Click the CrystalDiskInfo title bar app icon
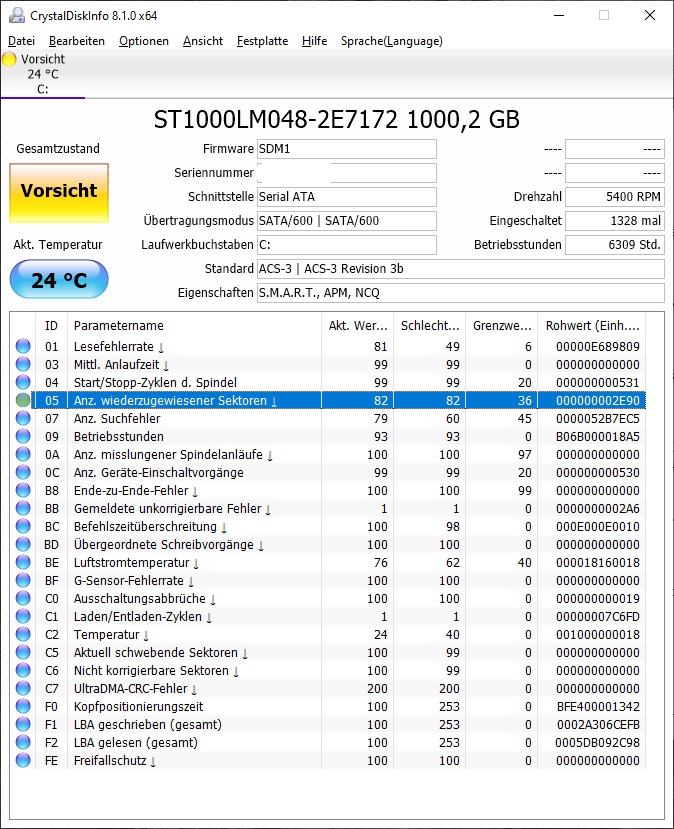This screenshot has width=674, height=829. coord(16,15)
